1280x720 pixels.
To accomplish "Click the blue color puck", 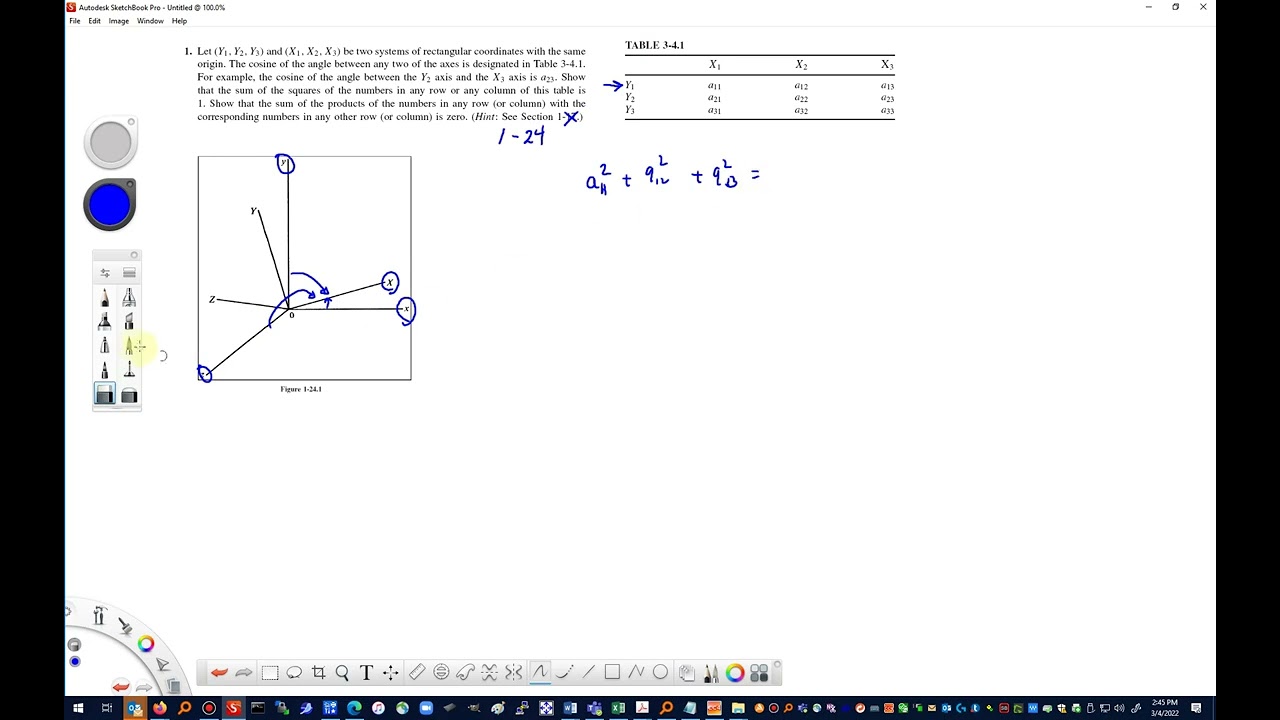I will 110,205.
